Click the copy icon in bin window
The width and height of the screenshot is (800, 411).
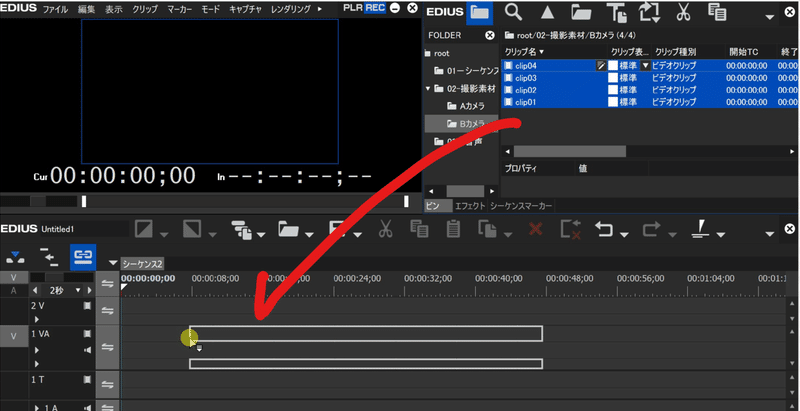pyautogui.click(x=717, y=13)
